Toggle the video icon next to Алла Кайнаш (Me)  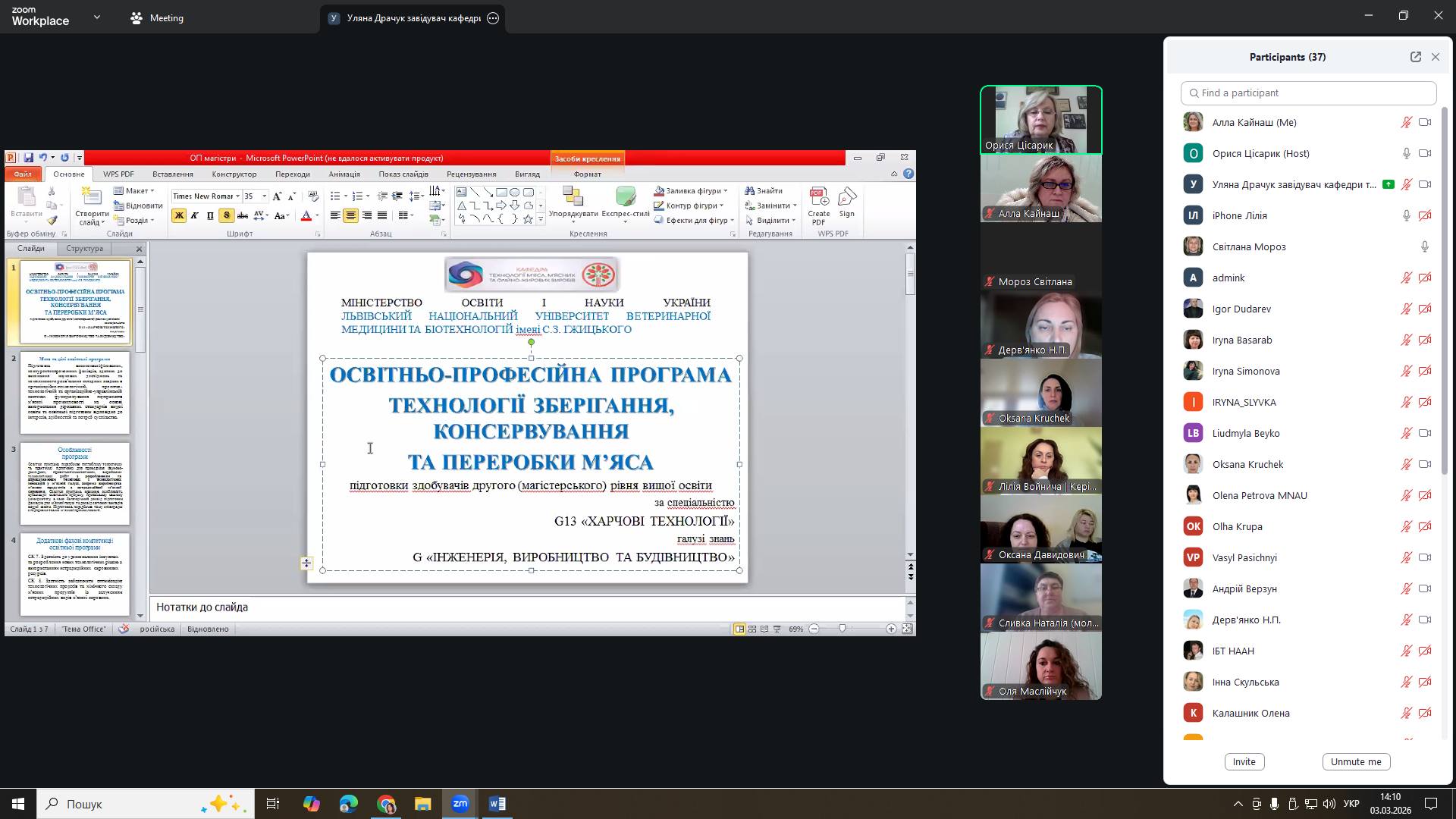coord(1425,122)
